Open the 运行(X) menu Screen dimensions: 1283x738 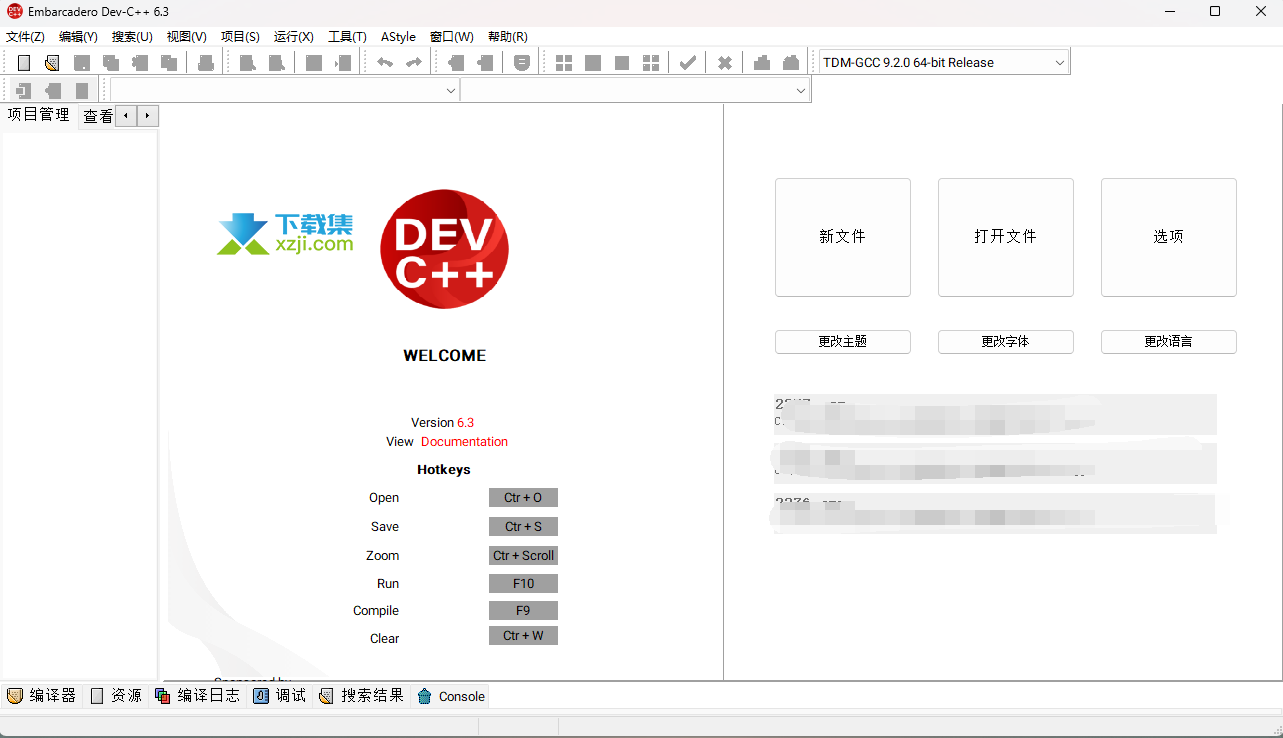(294, 37)
